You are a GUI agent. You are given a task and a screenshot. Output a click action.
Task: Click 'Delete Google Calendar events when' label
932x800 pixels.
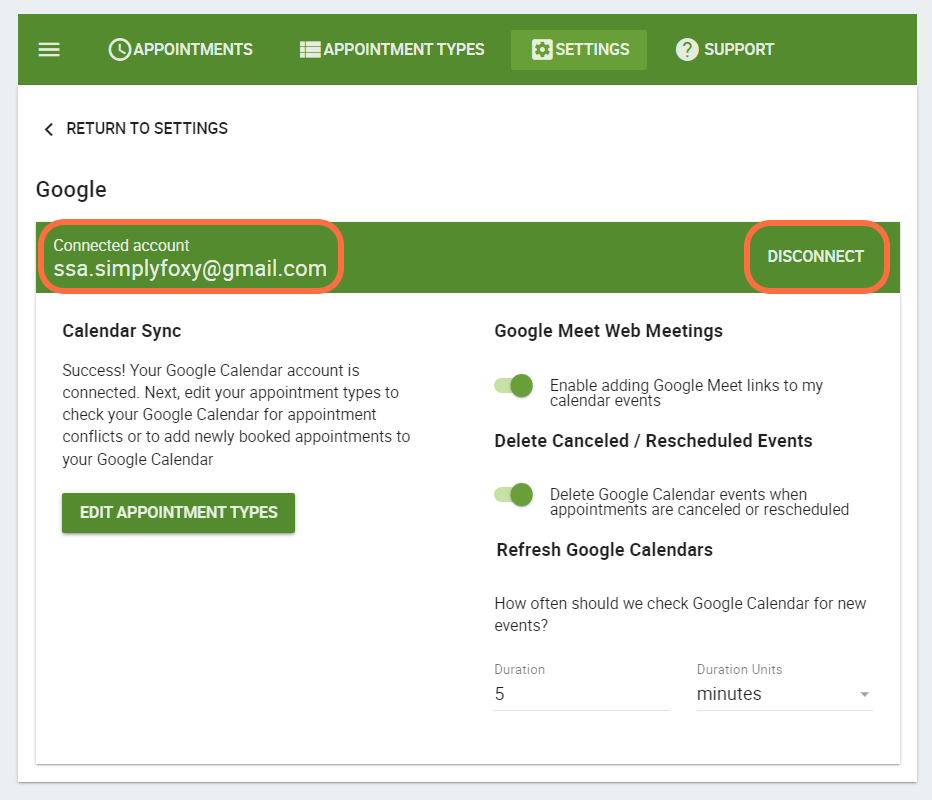(x=699, y=502)
